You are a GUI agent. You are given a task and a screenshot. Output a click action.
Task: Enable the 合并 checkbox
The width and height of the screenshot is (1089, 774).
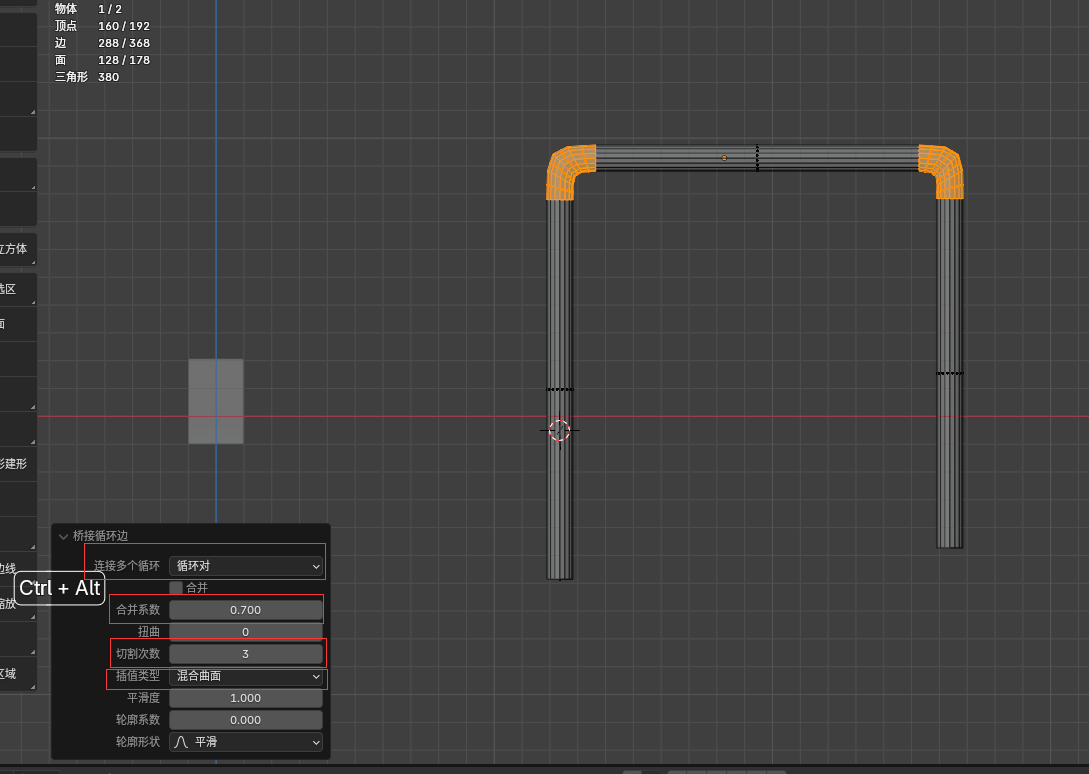[x=176, y=588]
